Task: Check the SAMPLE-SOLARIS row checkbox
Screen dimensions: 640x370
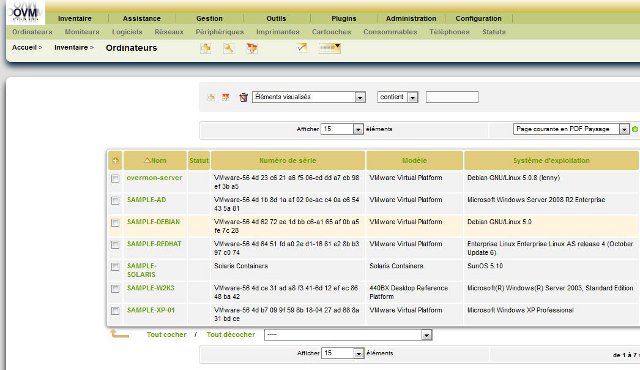Action: [x=115, y=267]
